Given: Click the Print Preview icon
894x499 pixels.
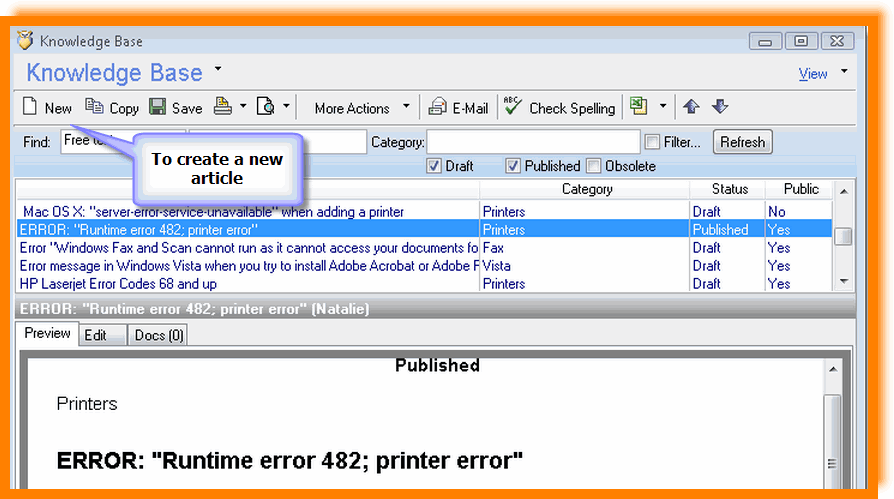Looking at the screenshot, I should coord(266,107).
